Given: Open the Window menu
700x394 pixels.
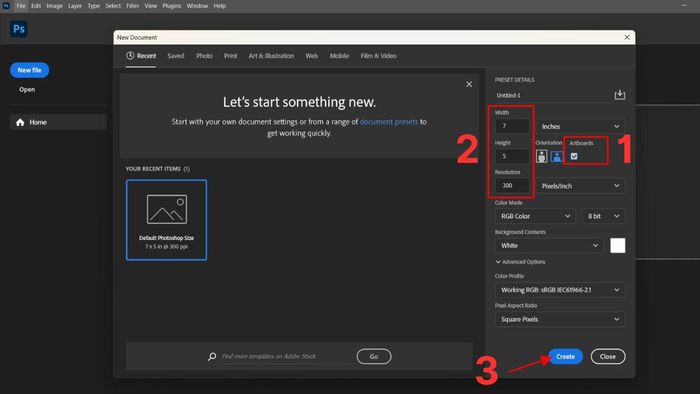Looking at the screenshot, I should tap(197, 6).
